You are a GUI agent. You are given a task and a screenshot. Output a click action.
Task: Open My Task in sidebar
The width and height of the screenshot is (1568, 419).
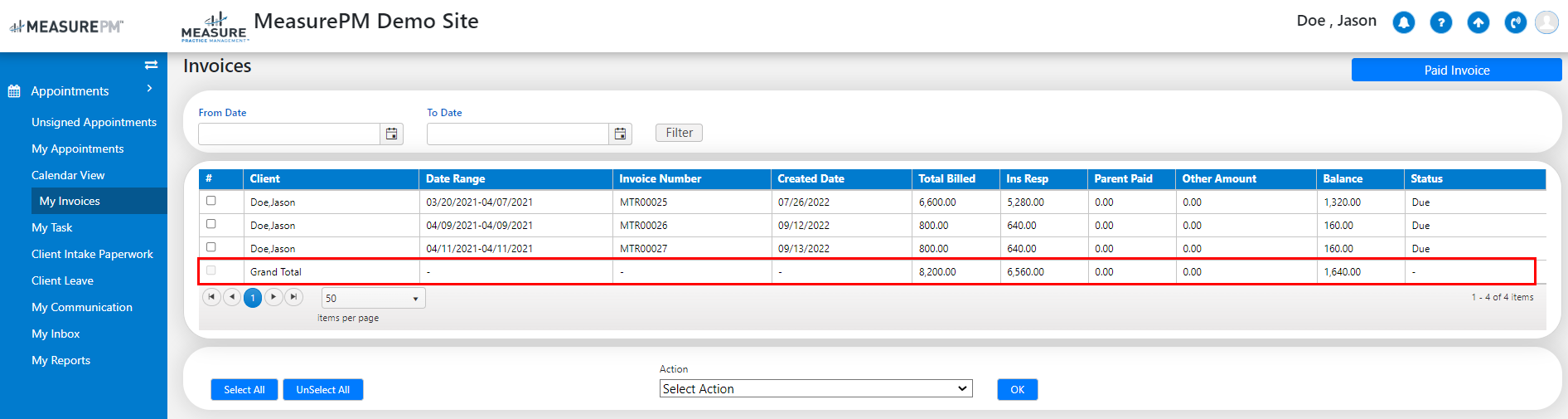click(52, 227)
